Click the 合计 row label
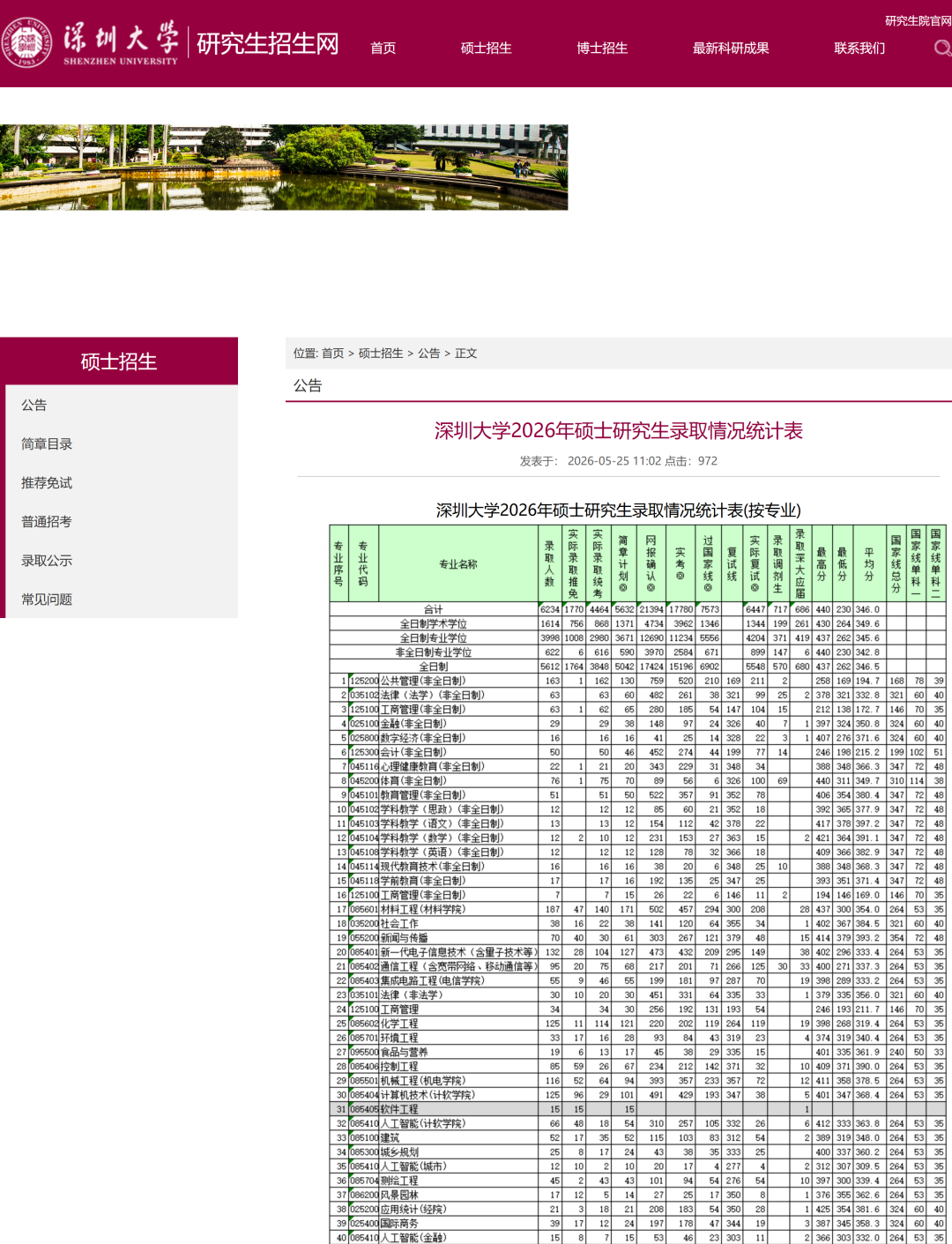Viewport: 952px width, 1244px height. (433, 609)
